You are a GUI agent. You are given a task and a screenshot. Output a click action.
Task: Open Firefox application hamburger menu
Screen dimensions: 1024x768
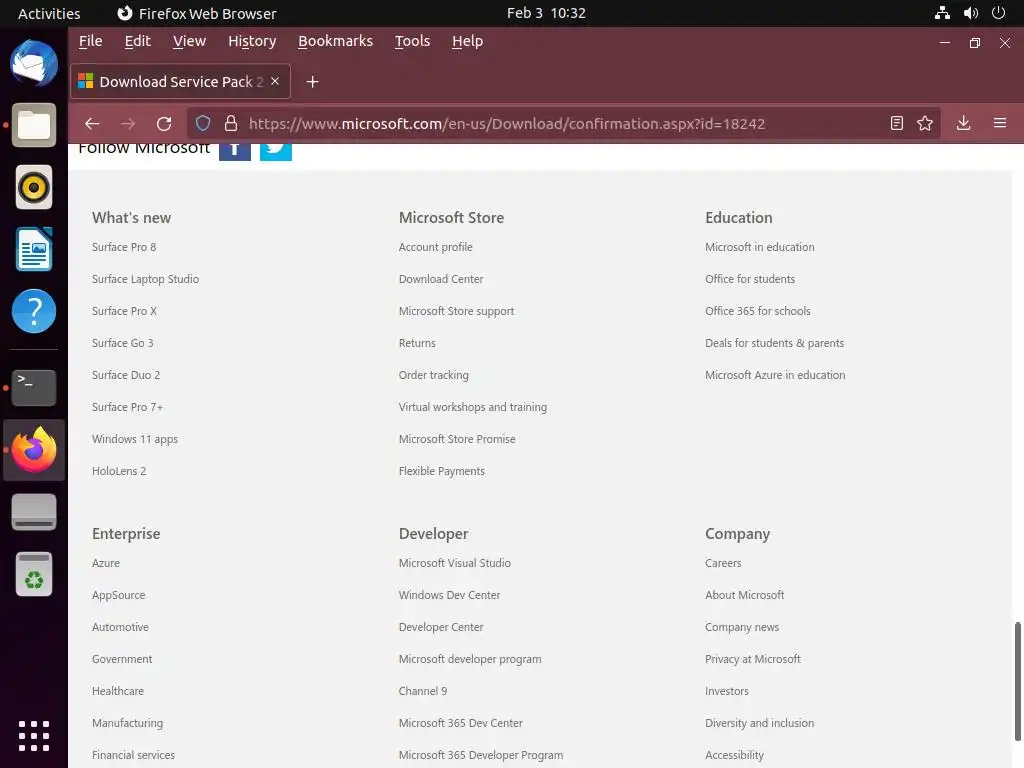(x=1000, y=123)
